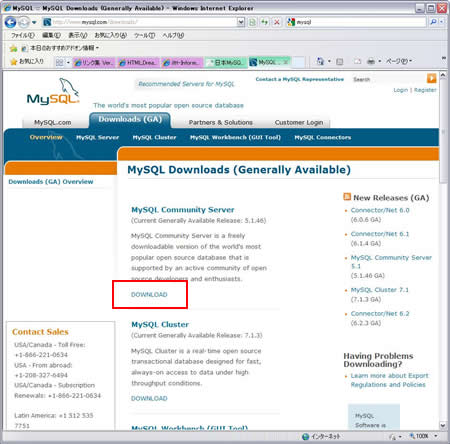Open the ページ command bar menu
This screenshot has height=444, width=450.
[399, 61]
